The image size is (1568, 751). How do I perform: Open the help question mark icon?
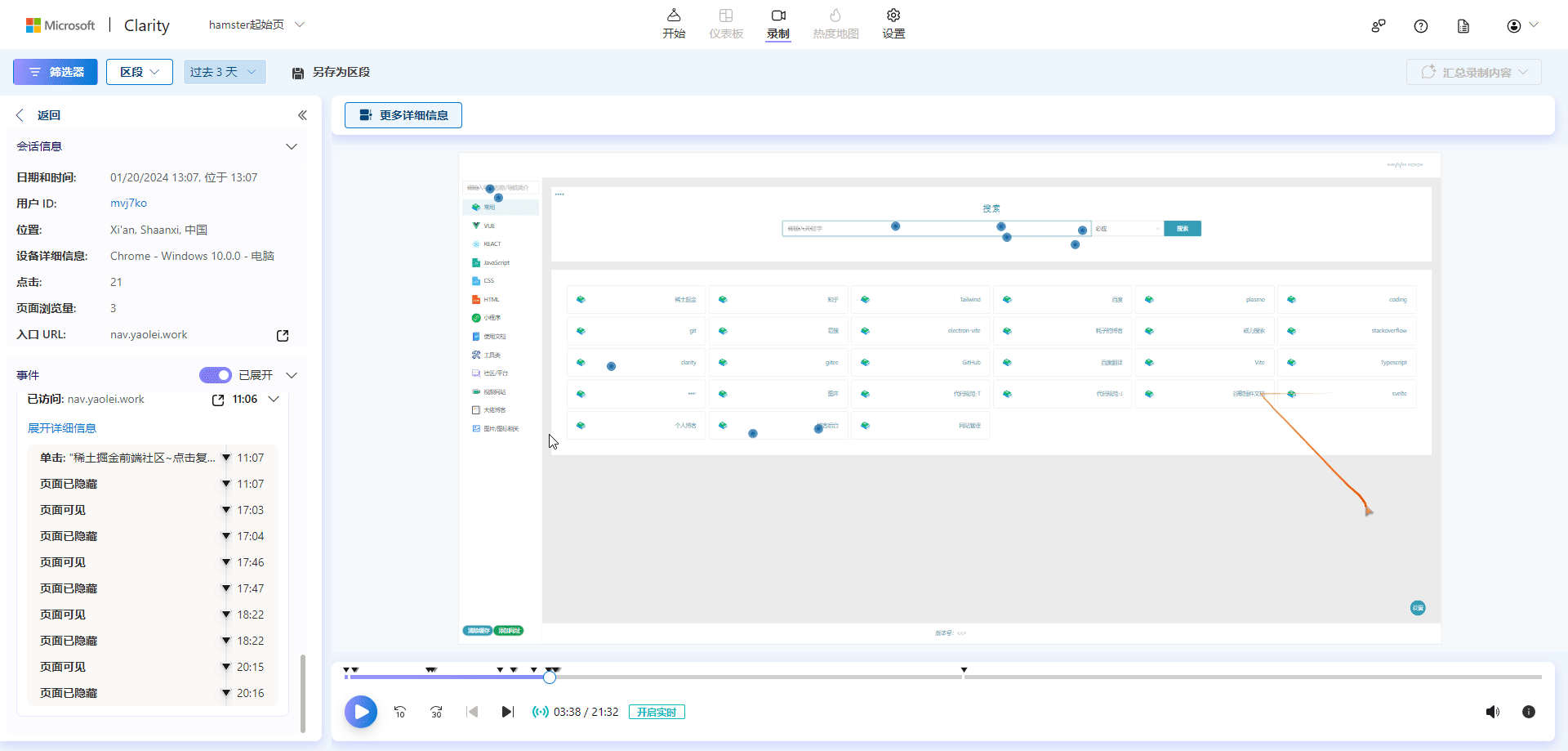[1421, 25]
